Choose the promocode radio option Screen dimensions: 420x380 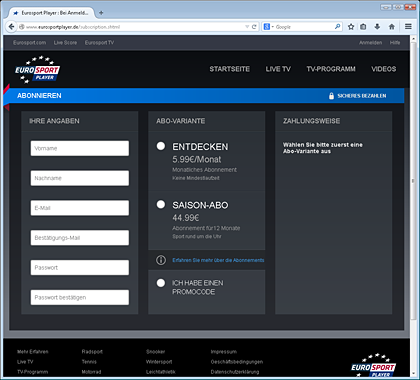(161, 283)
